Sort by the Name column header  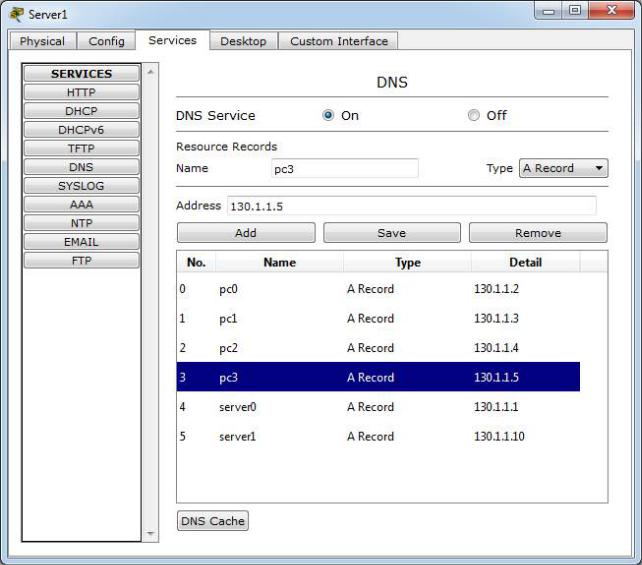point(280,262)
